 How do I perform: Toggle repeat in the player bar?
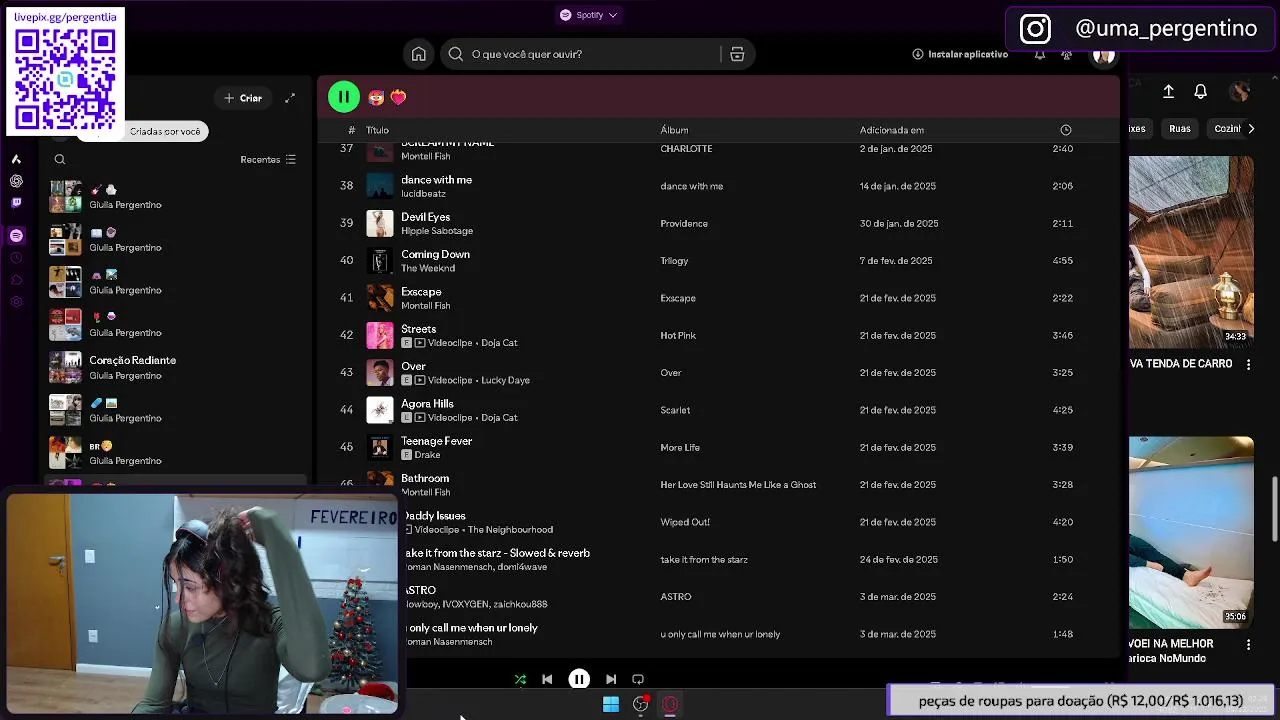point(638,679)
